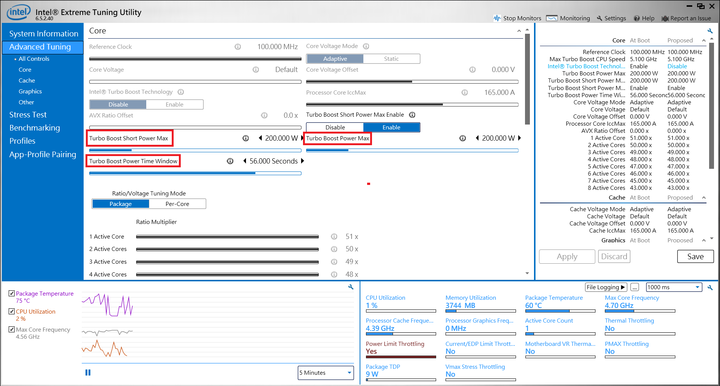Click wrench icon in monitor stats panel
The width and height of the screenshot is (720, 386).
pyautogui.click(x=710, y=287)
